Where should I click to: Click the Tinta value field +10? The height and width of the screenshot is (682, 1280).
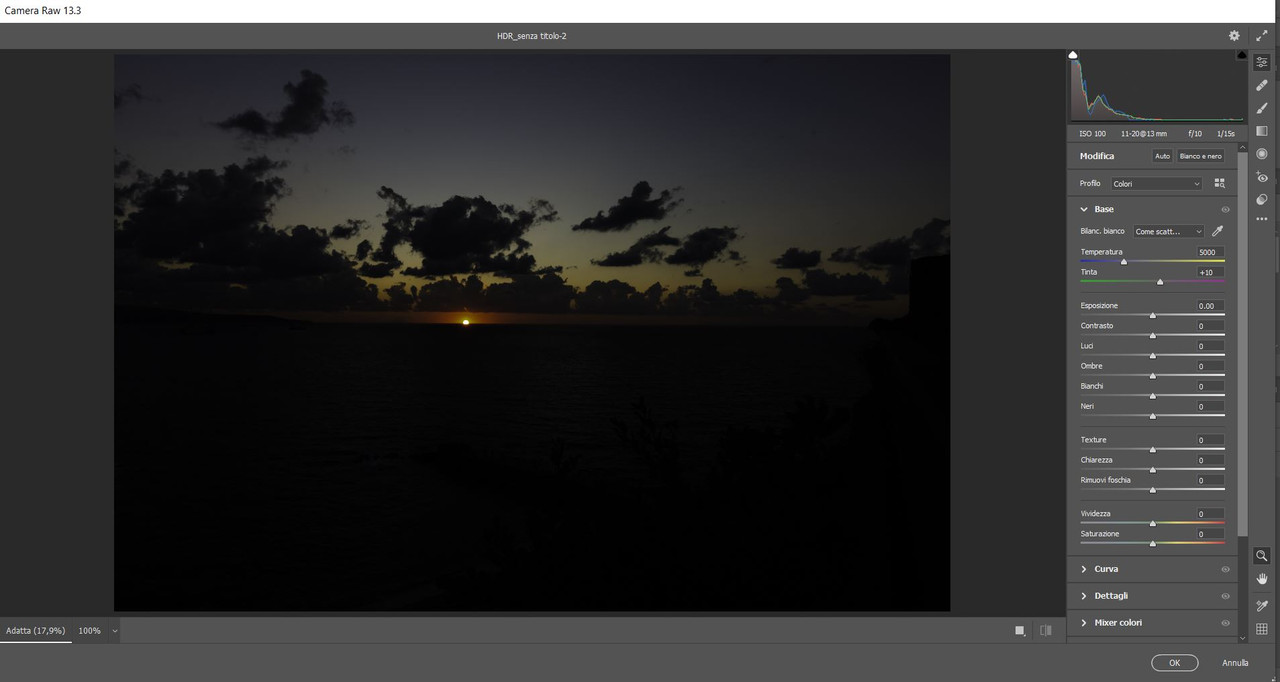(x=1208, y=272)
